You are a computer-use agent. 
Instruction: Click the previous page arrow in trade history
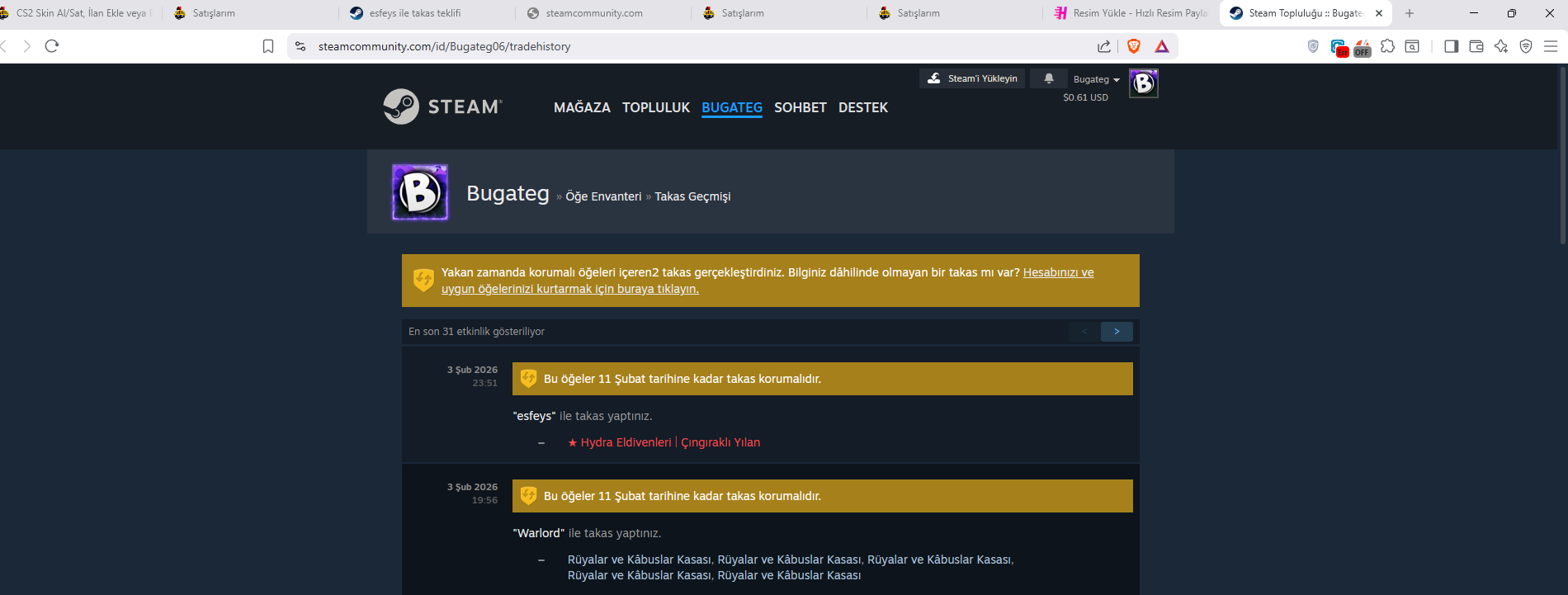[x=1084, y=332]
